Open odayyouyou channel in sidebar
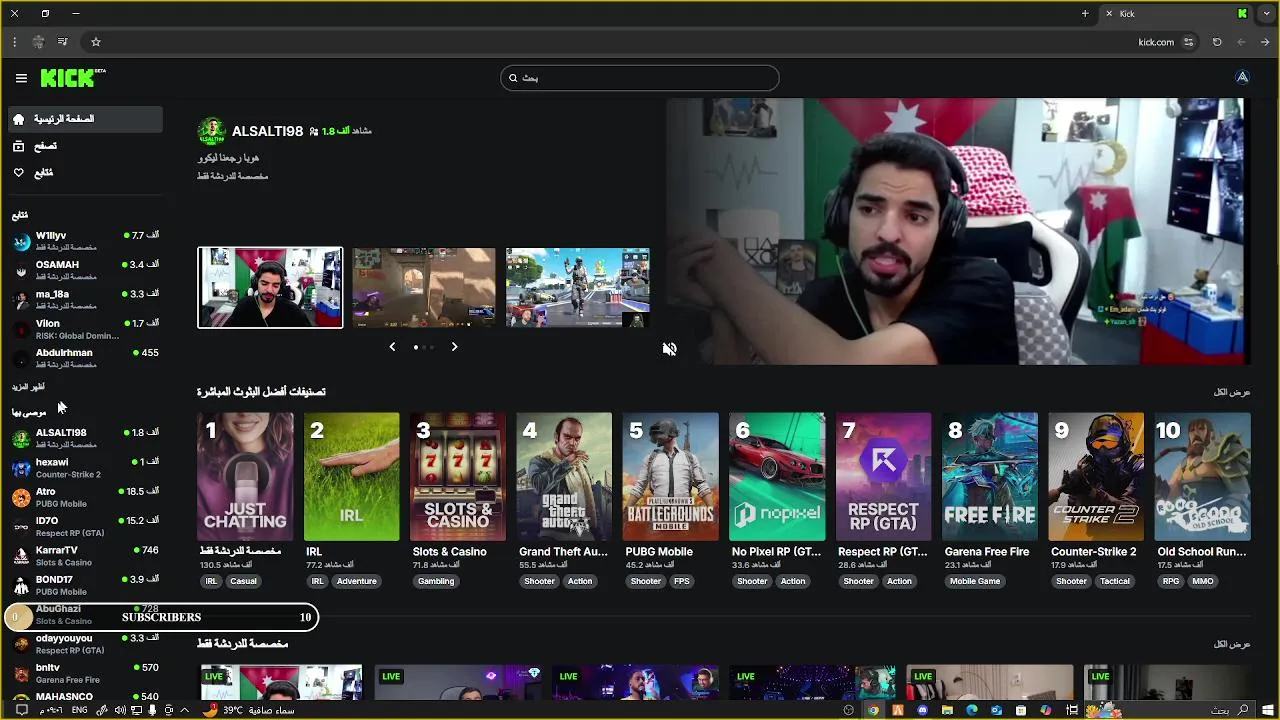Image resolution: width=1280 pixels, height=720 pixels. [x=84, y=644]
